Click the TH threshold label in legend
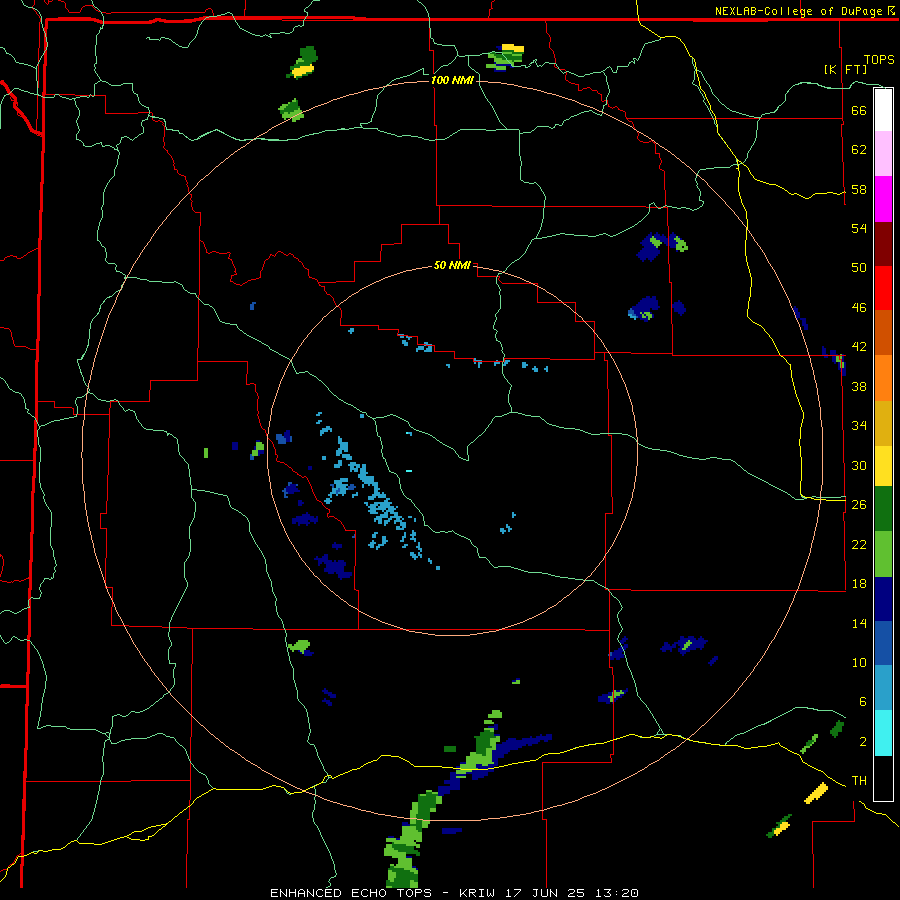Image resolution: width=900 pixels, height=900 pixels. [x=859, y=781]
